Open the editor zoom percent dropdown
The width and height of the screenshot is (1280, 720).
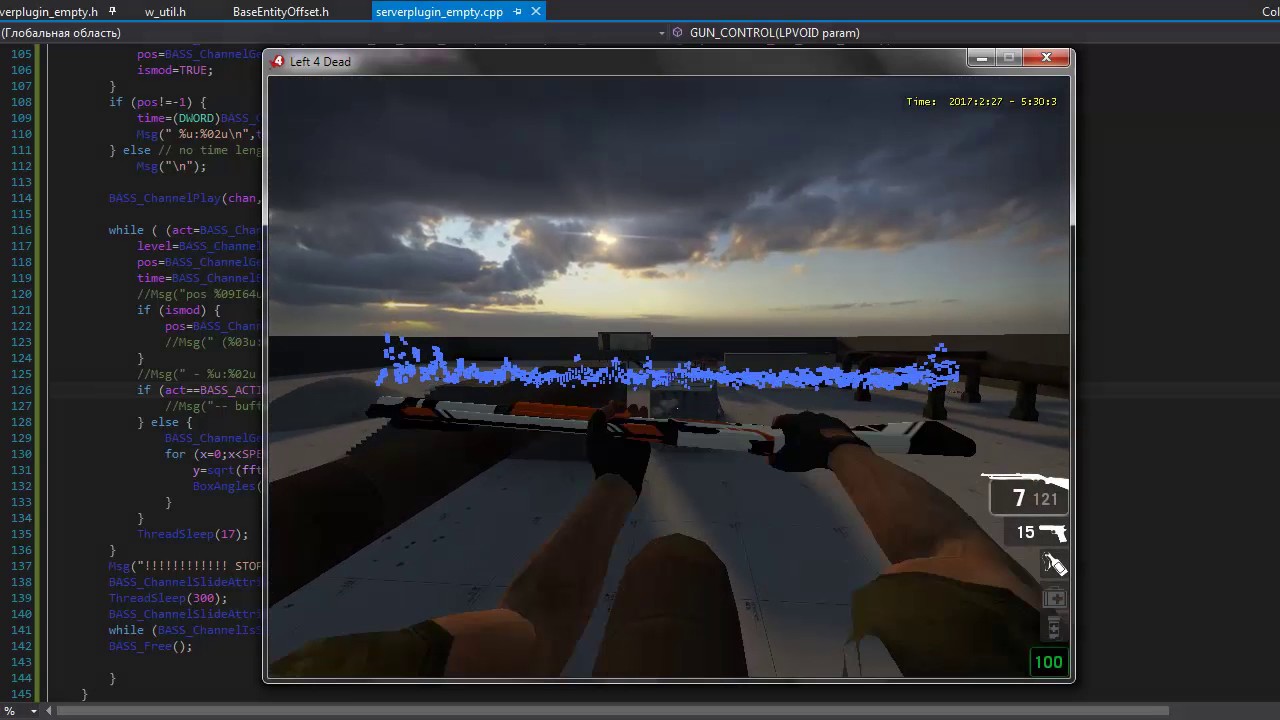click(34, 711)
